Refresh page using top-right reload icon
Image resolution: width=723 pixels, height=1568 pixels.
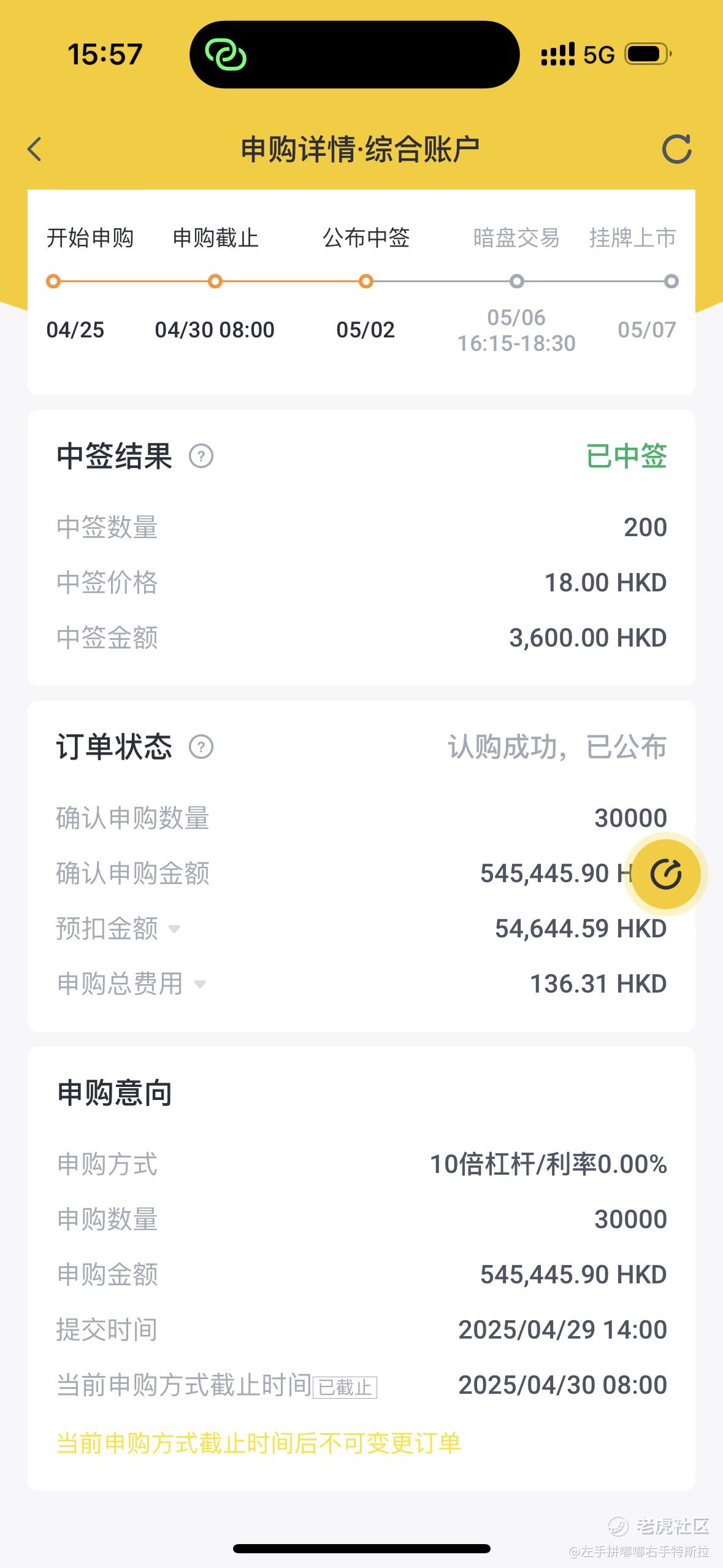[677, 149]
